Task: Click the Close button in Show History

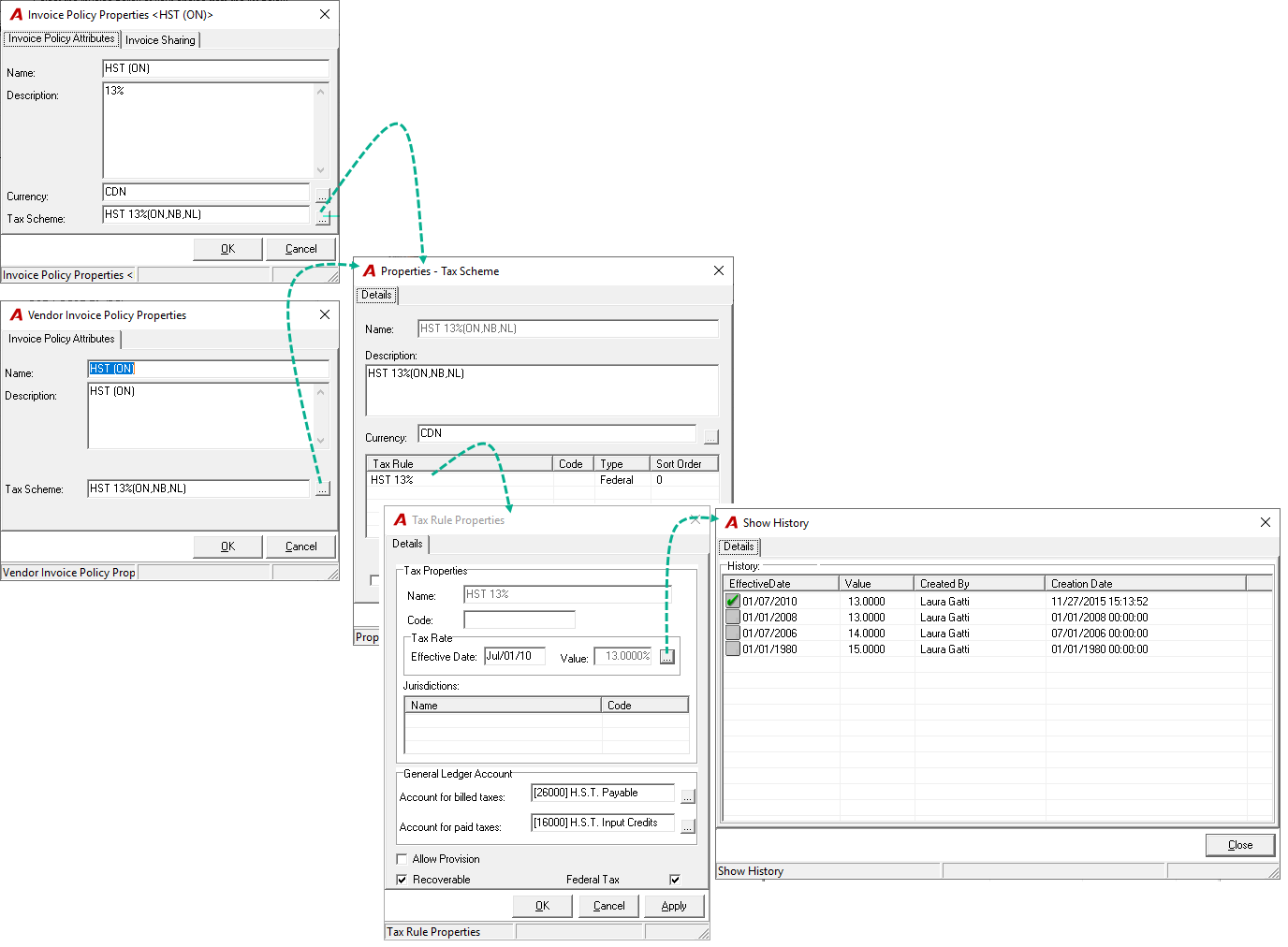Action: point(1240,845)
